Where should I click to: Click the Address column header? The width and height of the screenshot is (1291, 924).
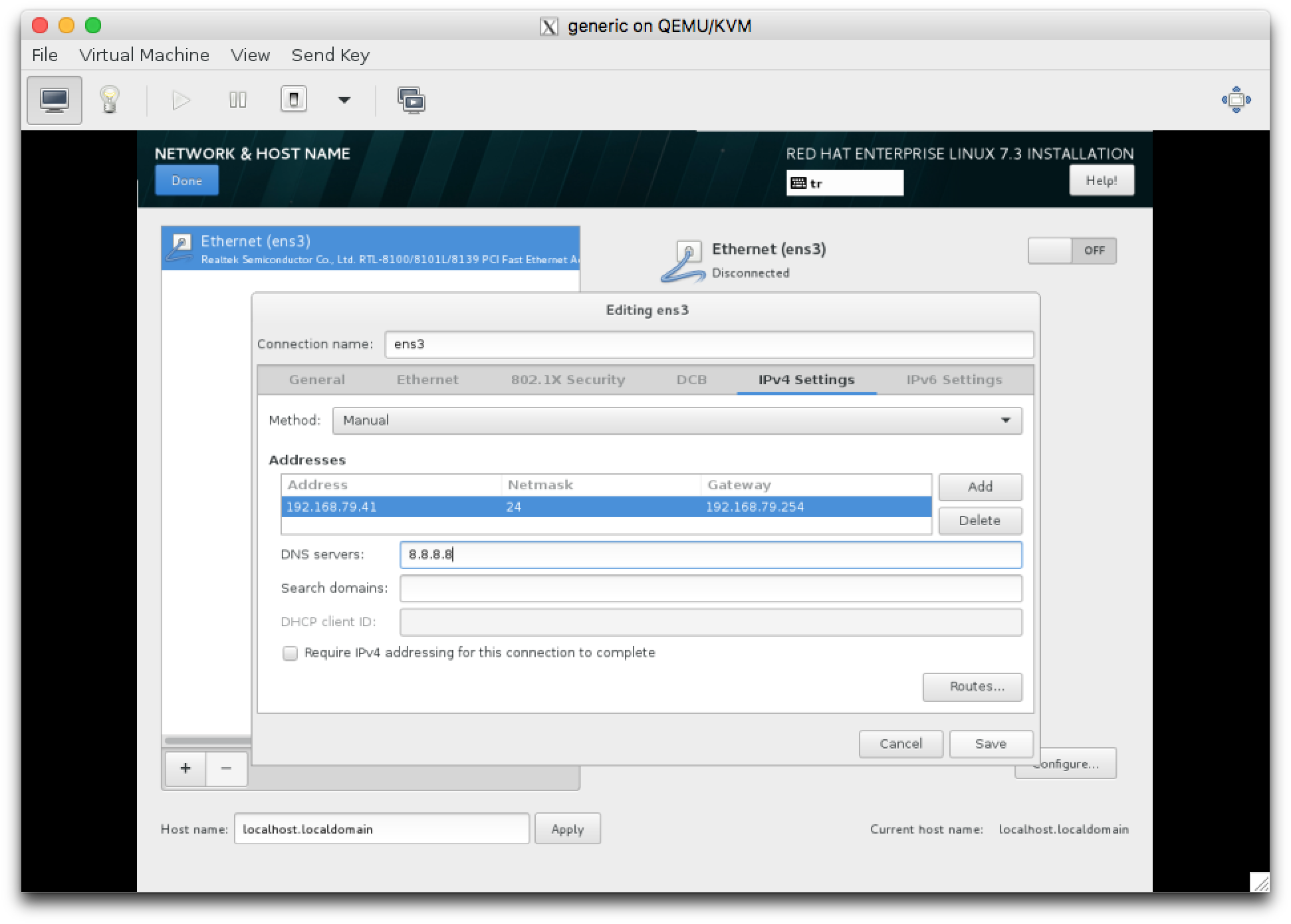click(x=392, y=485)
